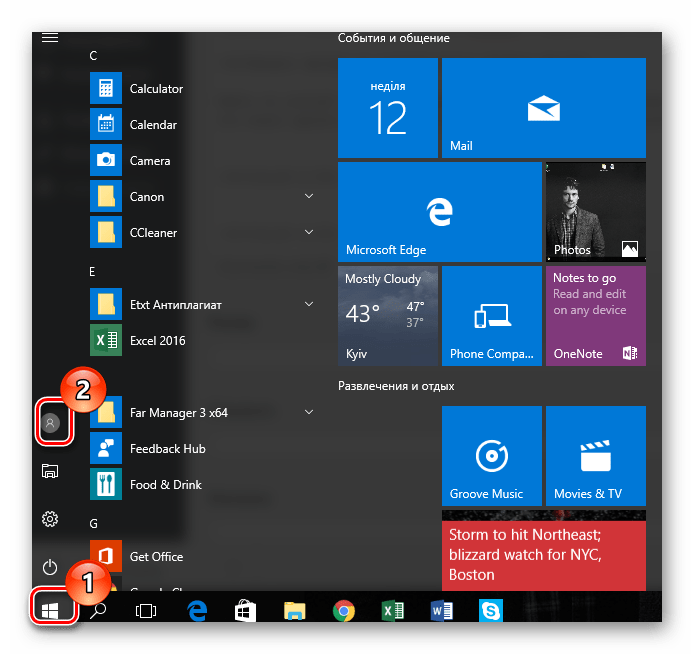Viewport: 694px width, 654px height.
Task: Open the OneNote tile
Action: (596, 316)
